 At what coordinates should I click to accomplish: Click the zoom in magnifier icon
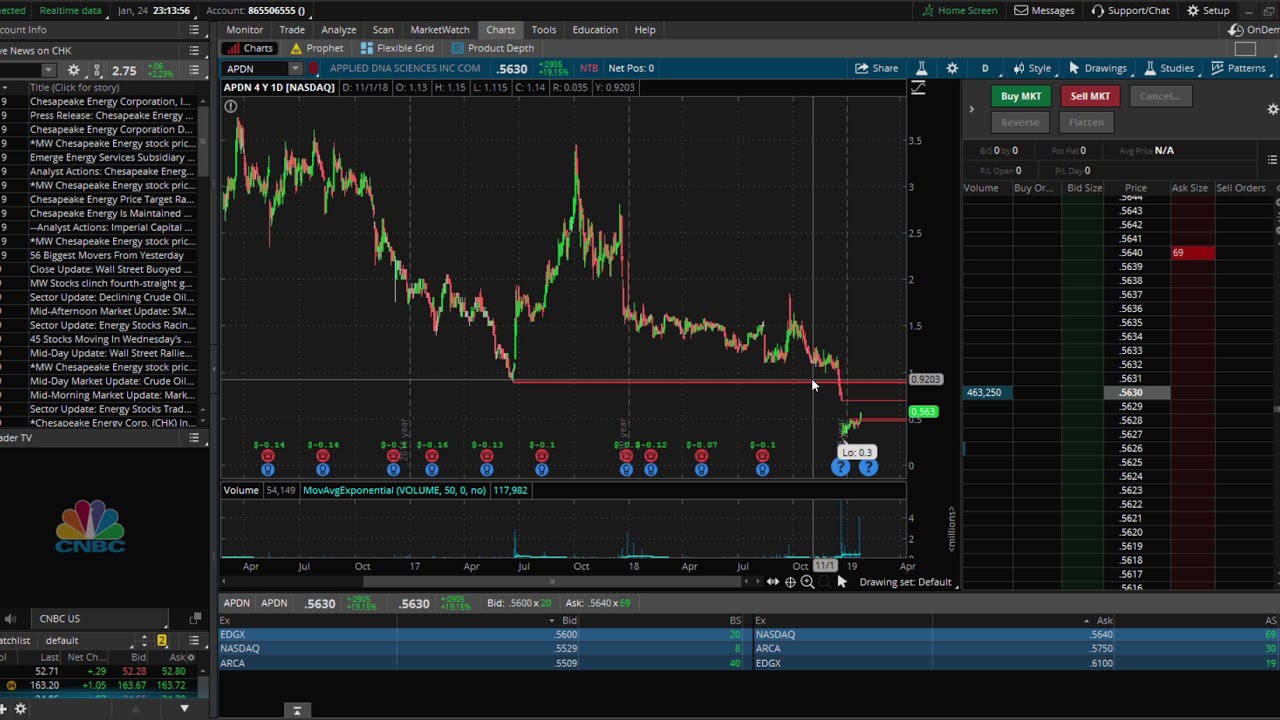tap(807, 582)
